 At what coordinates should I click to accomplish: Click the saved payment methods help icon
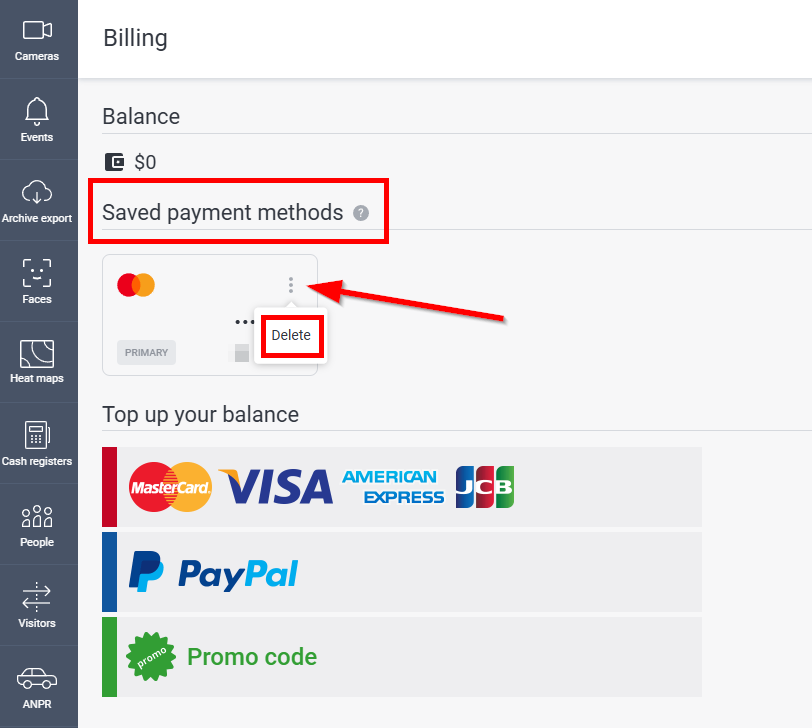click(361, 213)
